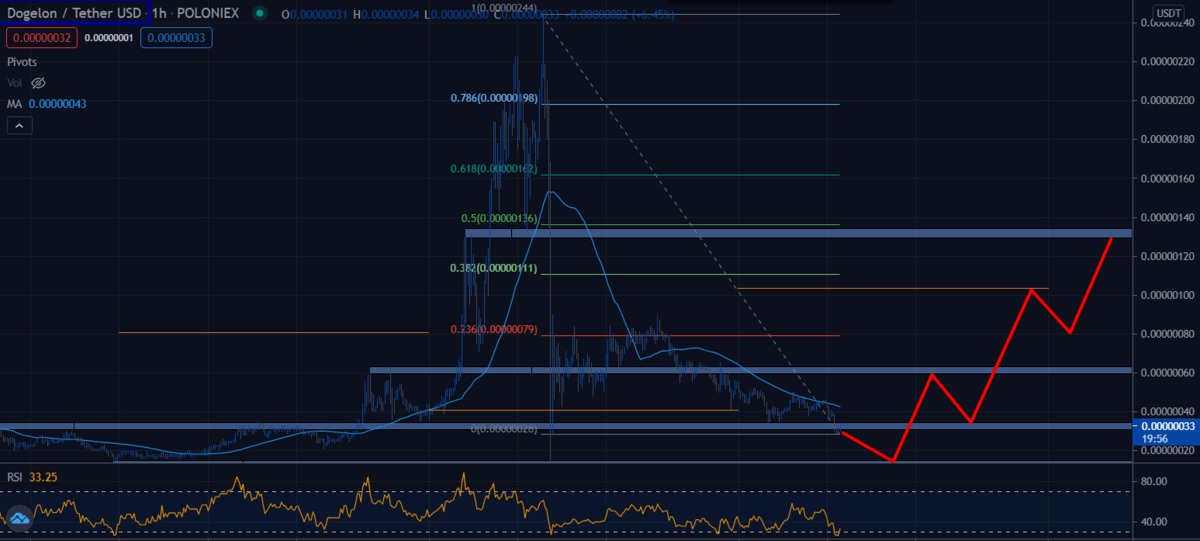This screenshot has width=1200, height=541.
Task: Click the 0.00000100 level on price scale
Action: pyautogui.click(x=1167, y=295)
